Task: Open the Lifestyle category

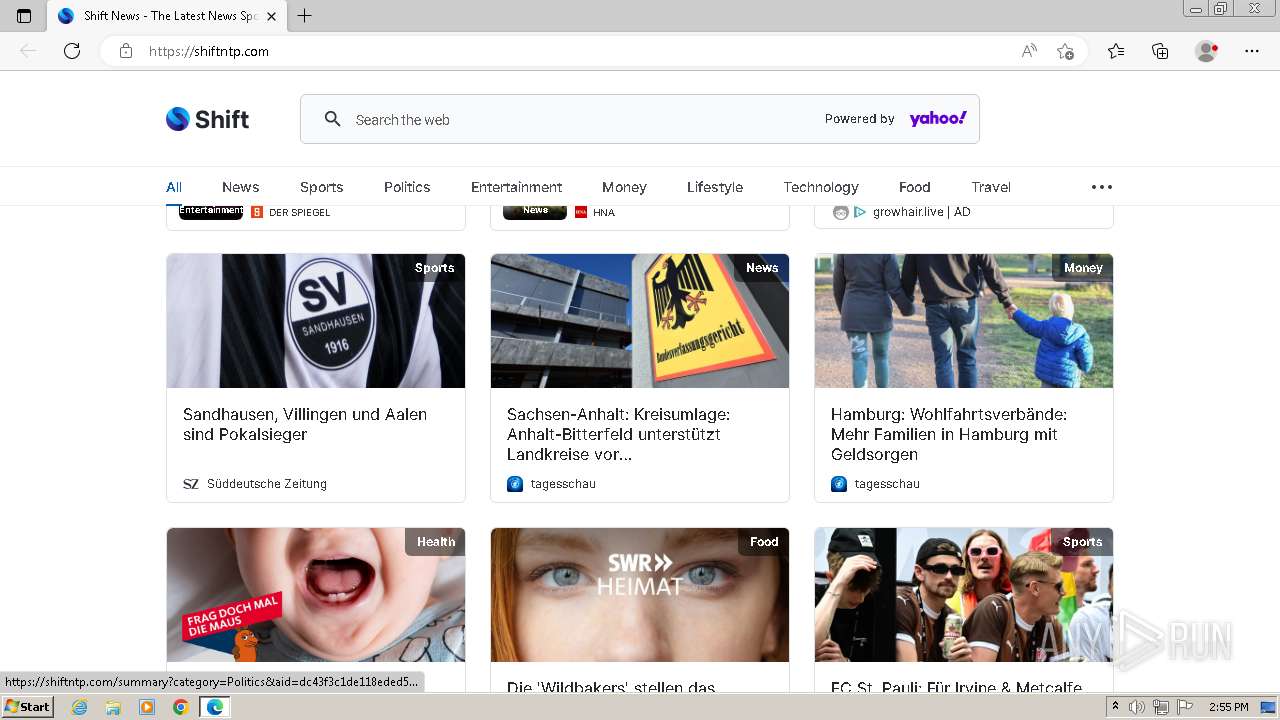Action: click(x=715, y=187)
